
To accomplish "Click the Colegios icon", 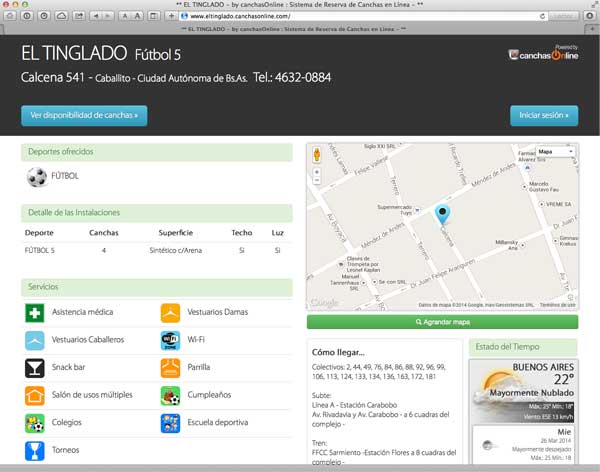I will [x=34, y=423].
